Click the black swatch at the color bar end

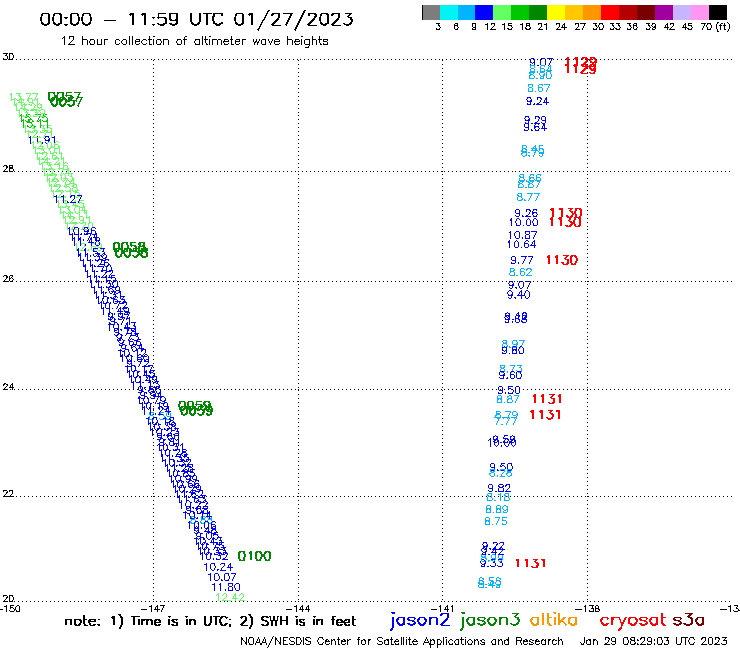point(717,12)
